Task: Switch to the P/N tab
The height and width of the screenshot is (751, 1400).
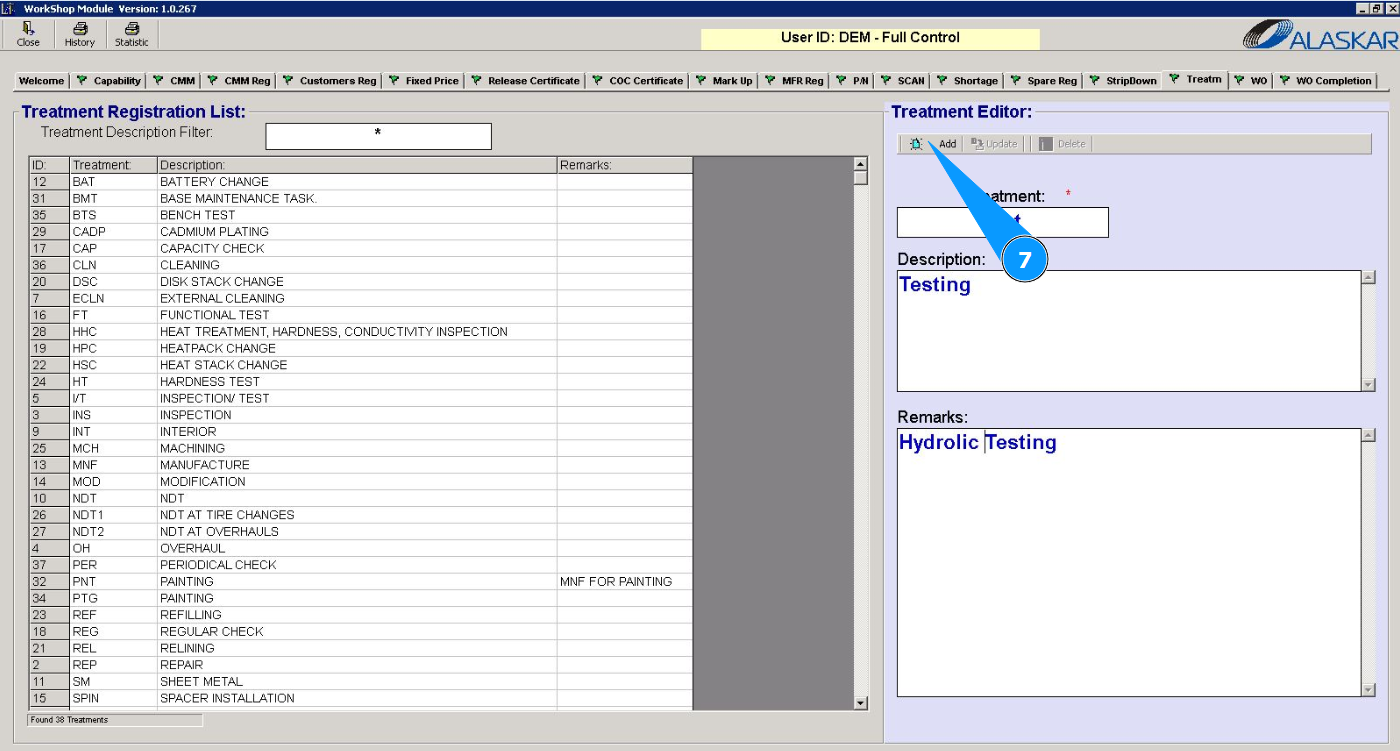Action: pos(851,81)
